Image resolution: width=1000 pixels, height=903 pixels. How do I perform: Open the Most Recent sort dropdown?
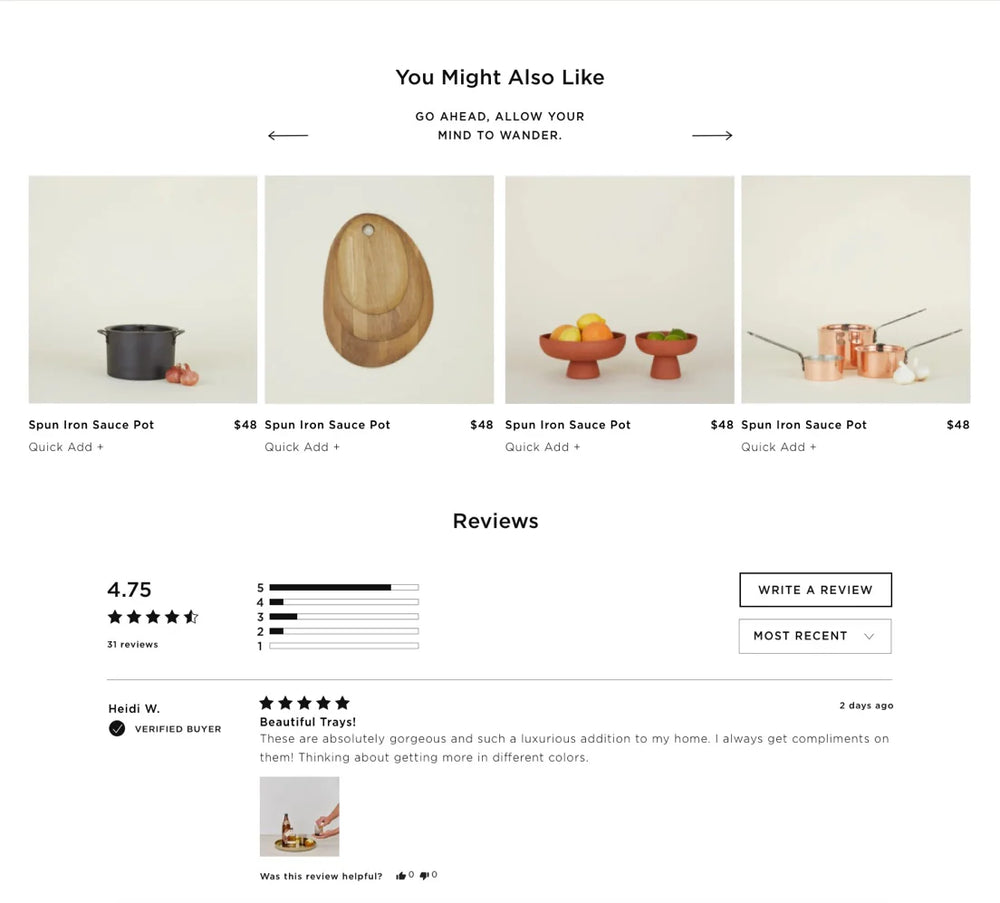click(814, 636)
